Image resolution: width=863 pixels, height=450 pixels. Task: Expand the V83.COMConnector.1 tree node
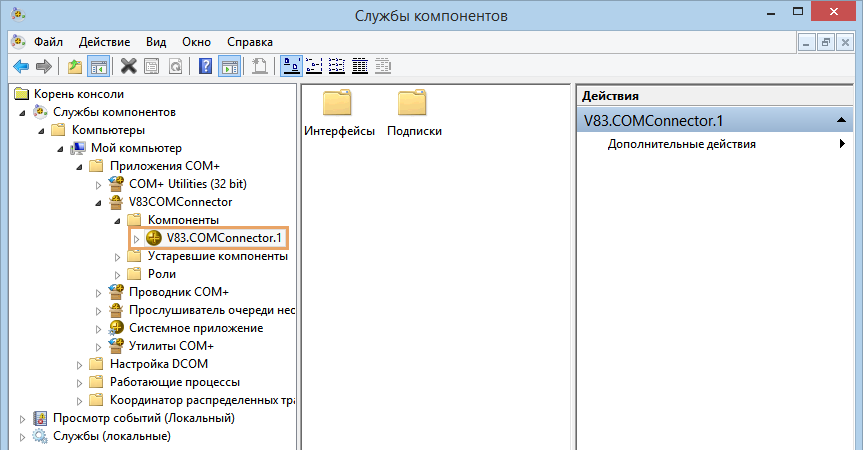click(x=137, y=238)
